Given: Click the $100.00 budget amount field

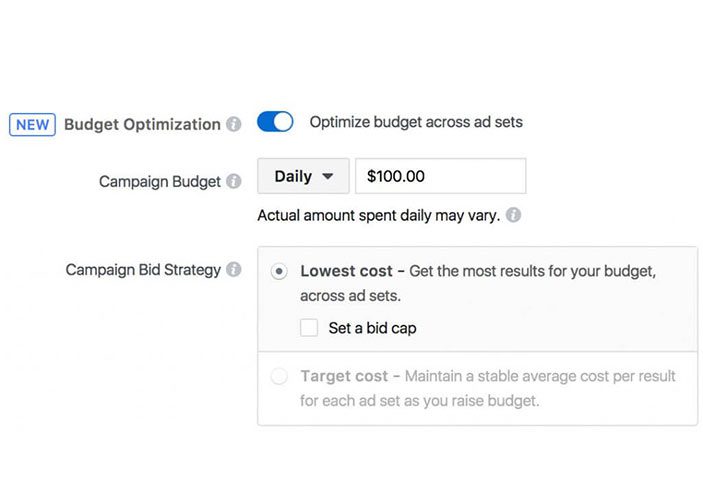Looking at the screenshot, I should (440, 176).
